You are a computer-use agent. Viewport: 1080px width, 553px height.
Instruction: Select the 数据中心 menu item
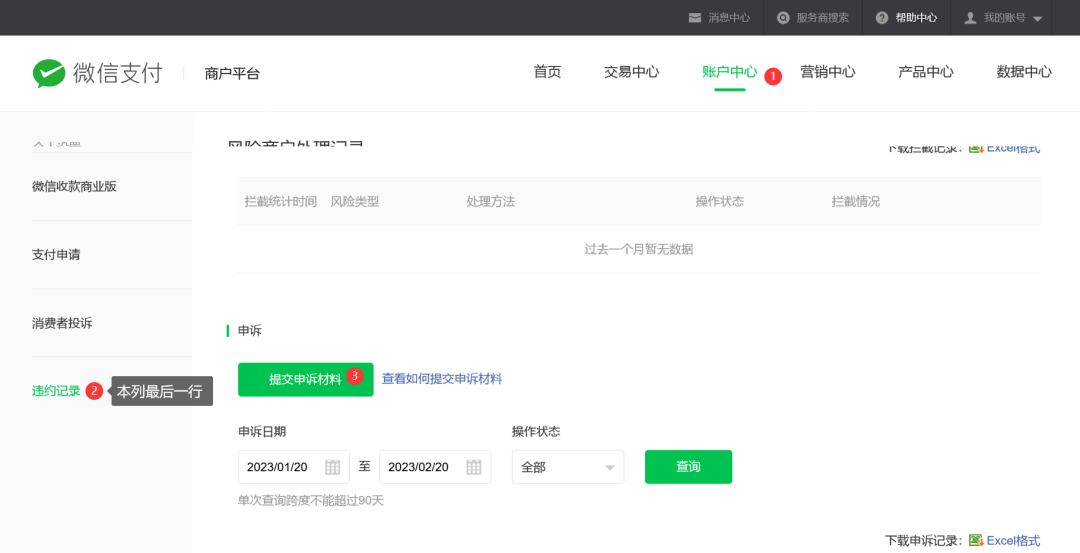point(1023,72)
